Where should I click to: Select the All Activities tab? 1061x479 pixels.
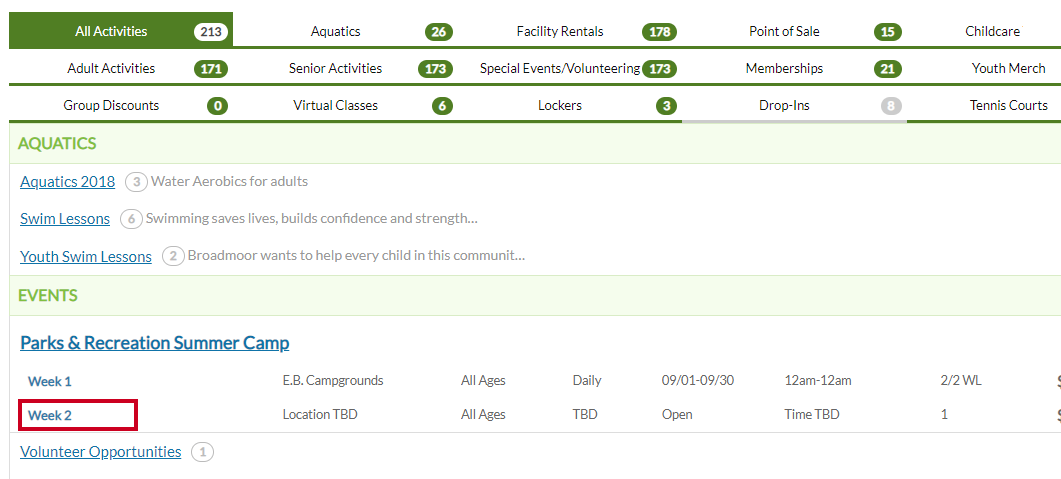[x=121, y=31]
